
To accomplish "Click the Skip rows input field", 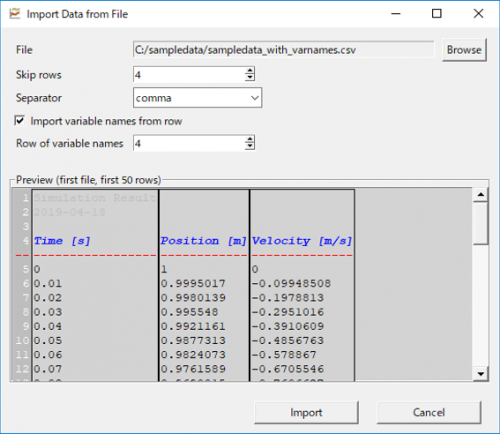I will pos(189,75).
